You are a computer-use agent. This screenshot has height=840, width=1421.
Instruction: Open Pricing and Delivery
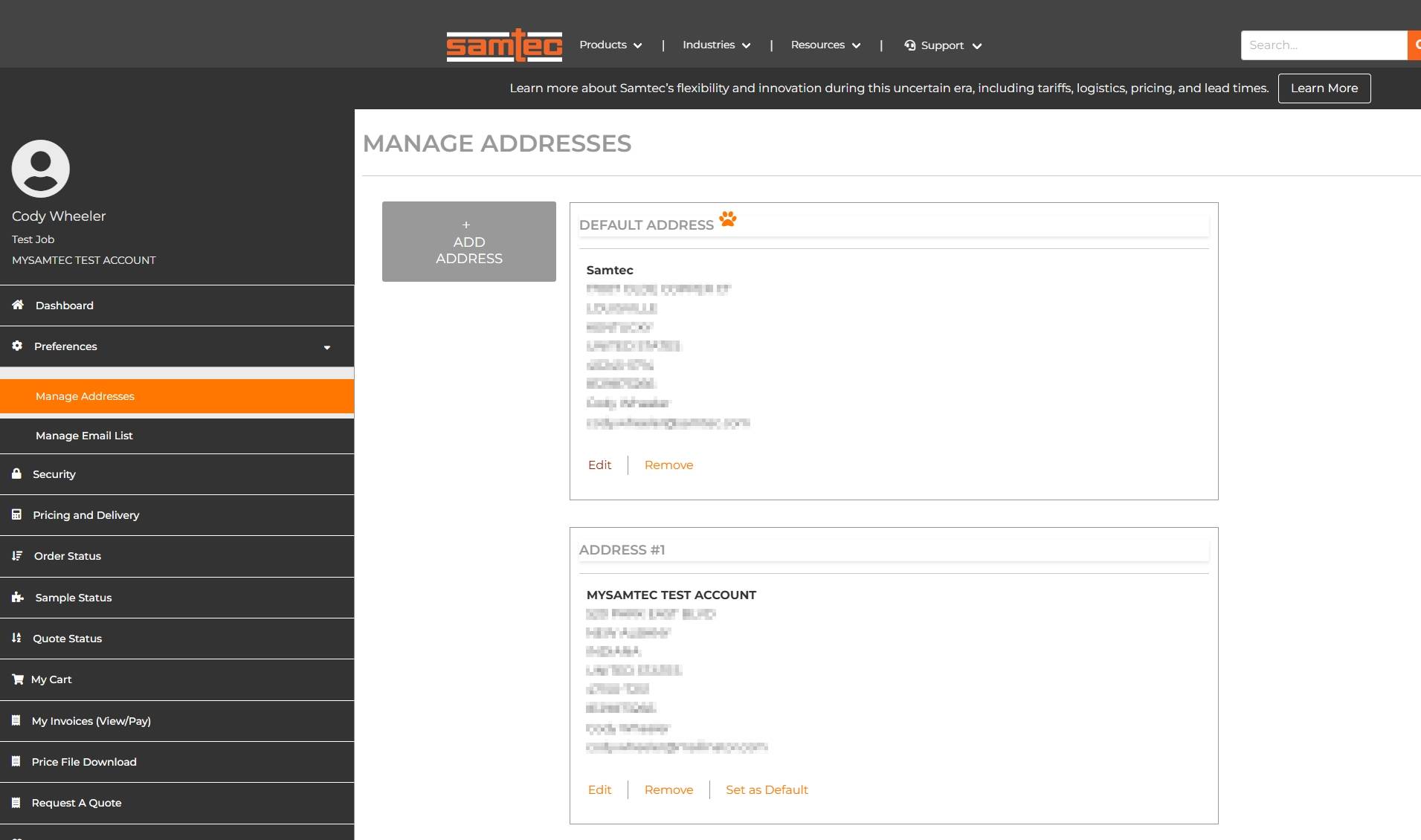(177, 515)
